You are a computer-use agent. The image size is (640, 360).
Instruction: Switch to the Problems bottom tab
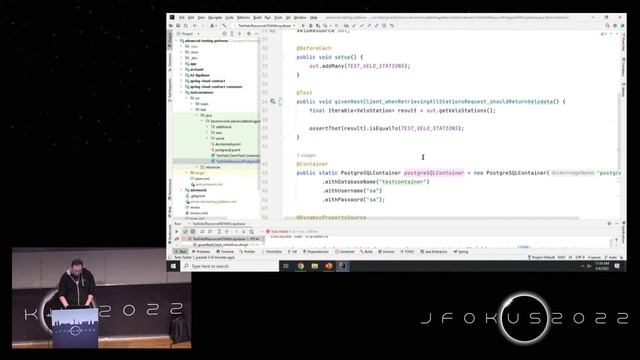201,251
